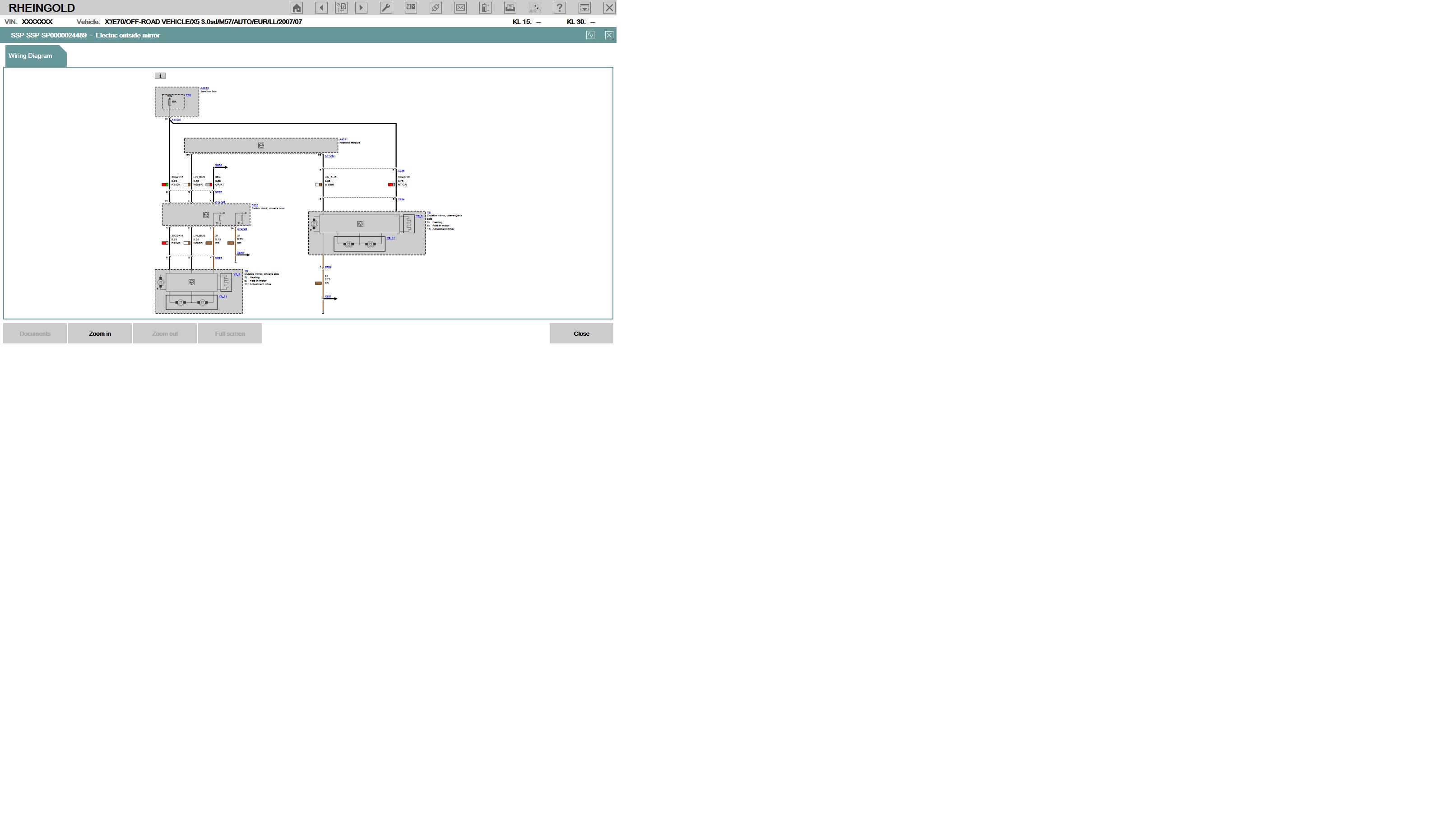The height and width of the screenshot is (819, 1456).
Task: Open the X257 connector link
Action: (218, 192)
